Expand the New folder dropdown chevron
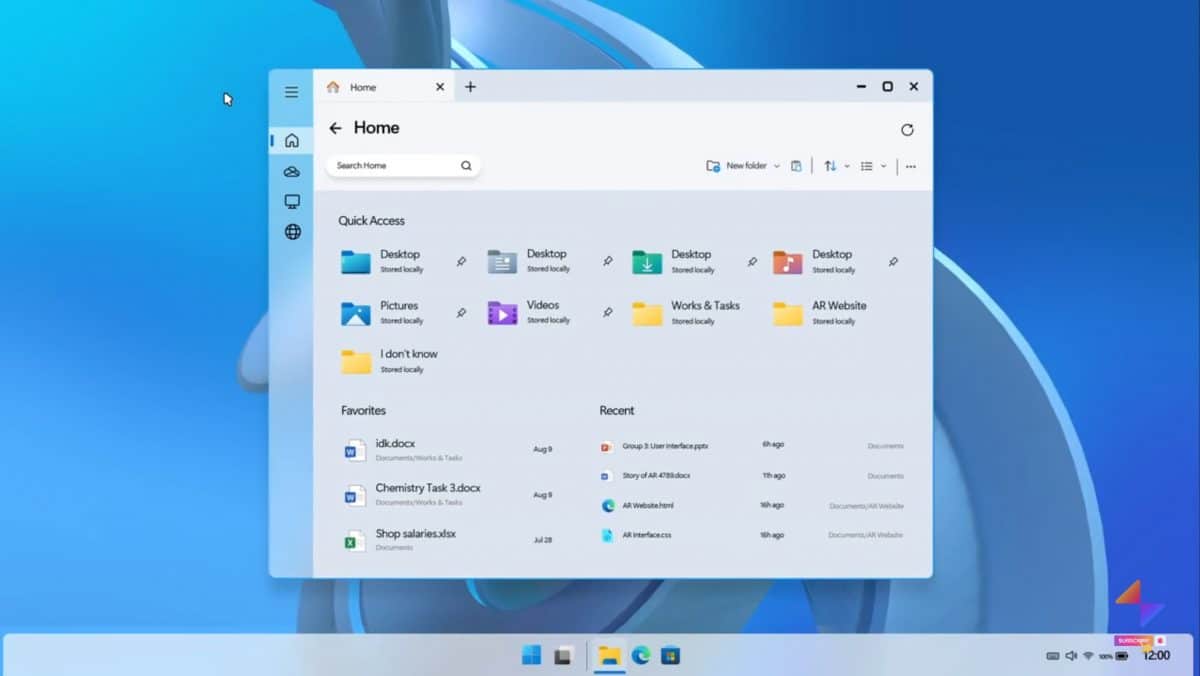1200x676 pixels. pos(778,165)
